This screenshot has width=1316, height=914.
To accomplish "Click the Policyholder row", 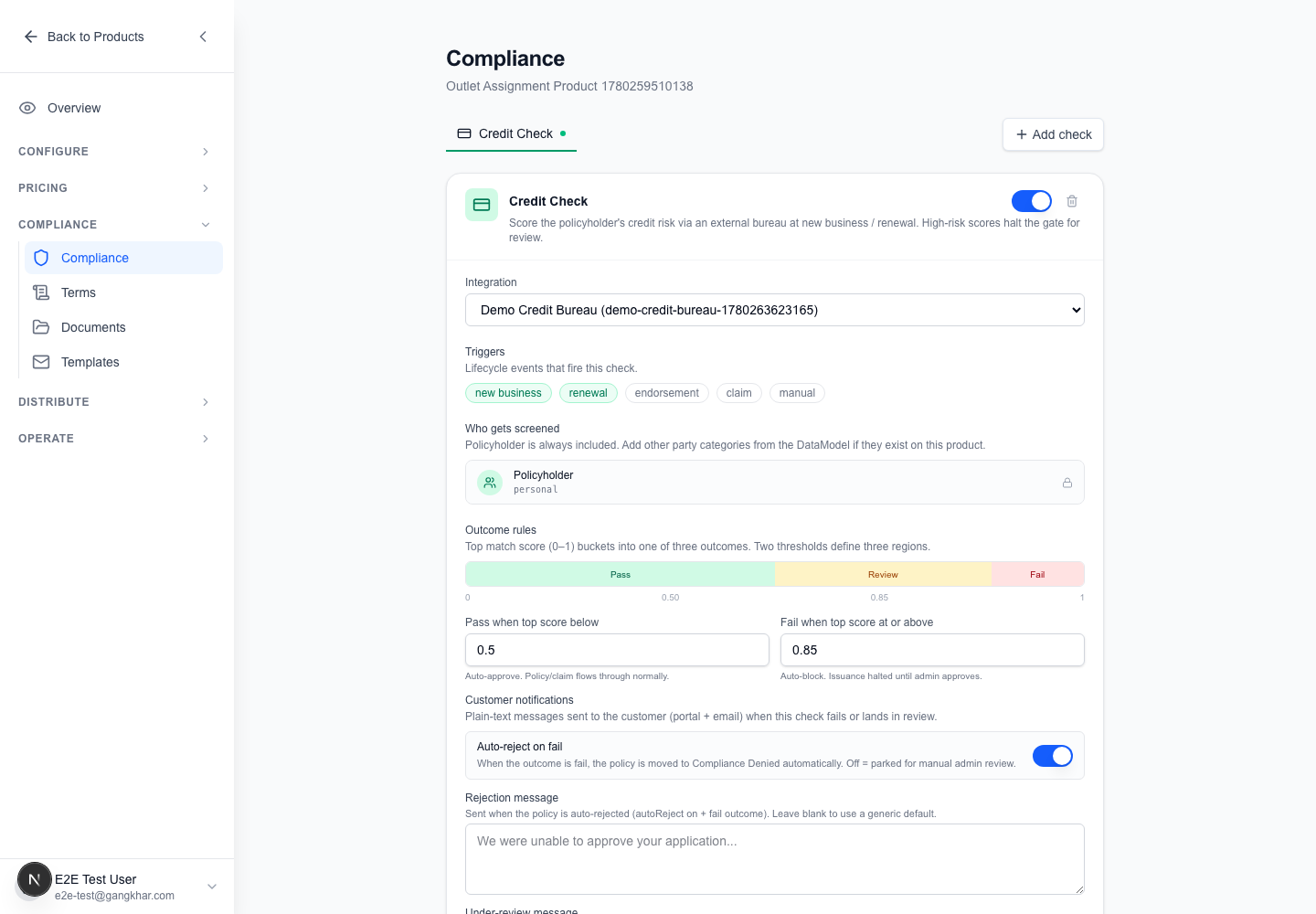I will click(775, 482).
